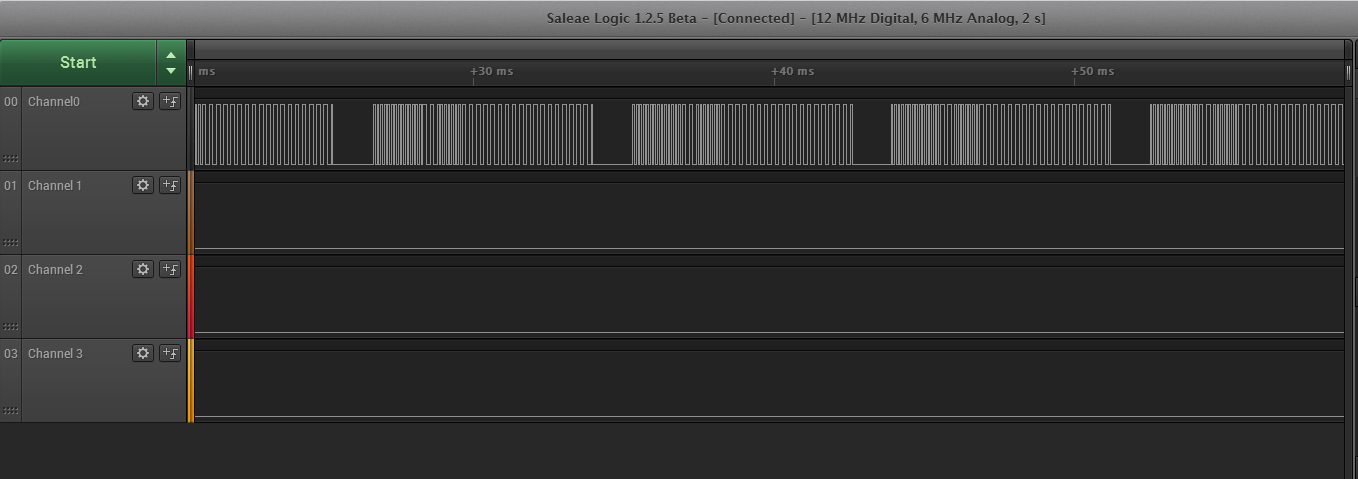Select the Channel 2 label
Screen dimensions: 1358x479
click(55, 269)
